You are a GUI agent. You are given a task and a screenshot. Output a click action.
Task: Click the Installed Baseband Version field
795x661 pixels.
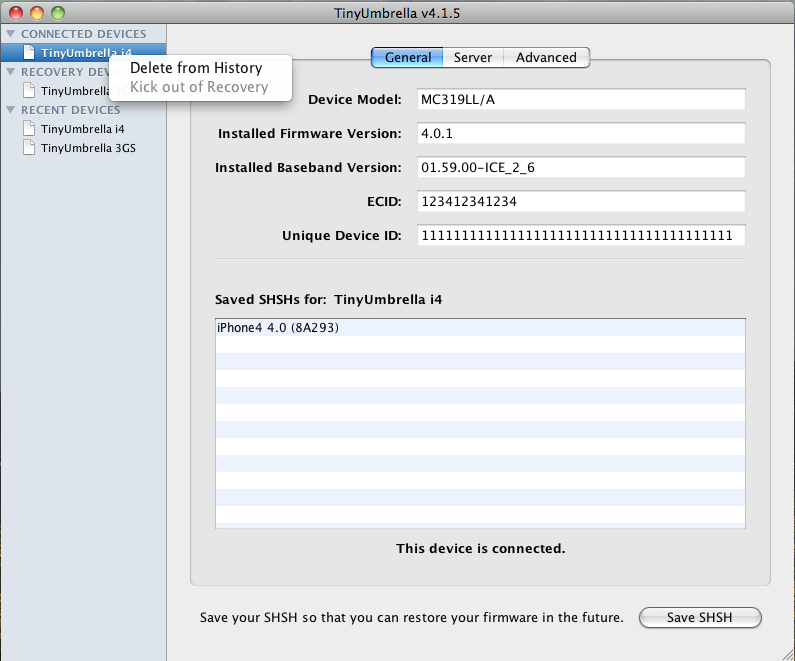(579, 168)
